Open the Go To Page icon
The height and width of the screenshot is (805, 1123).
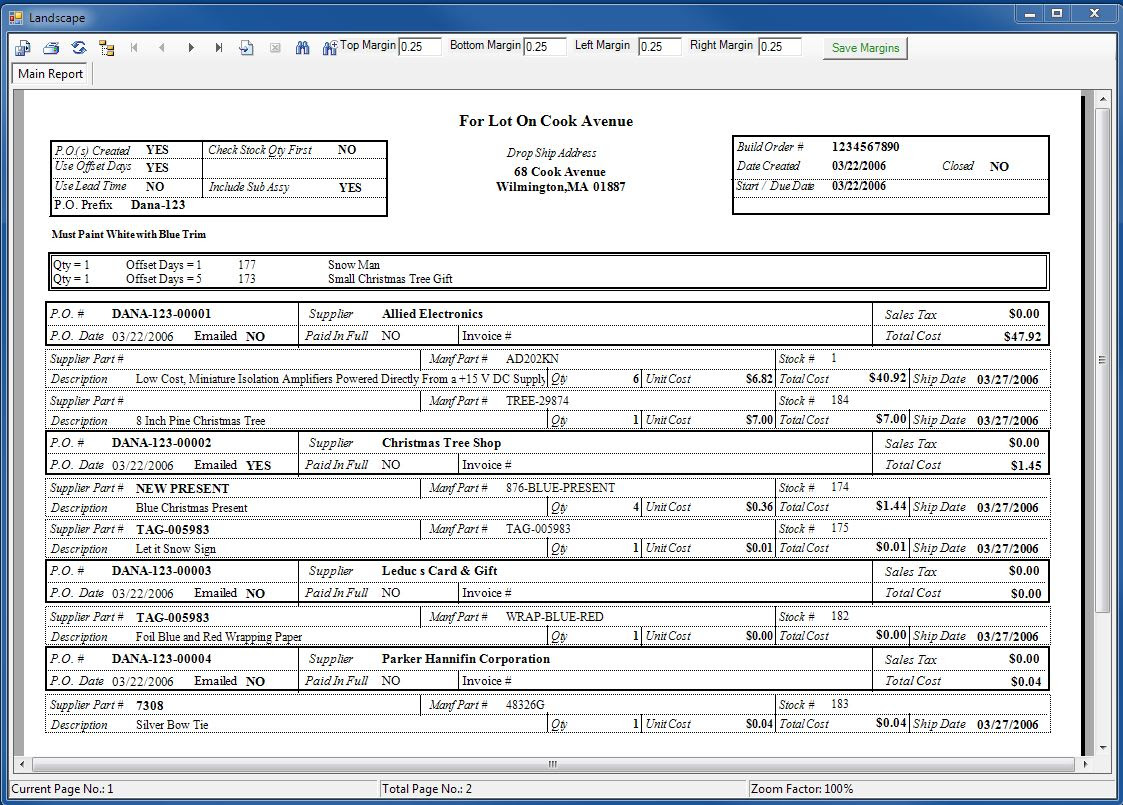coord(246,48)
